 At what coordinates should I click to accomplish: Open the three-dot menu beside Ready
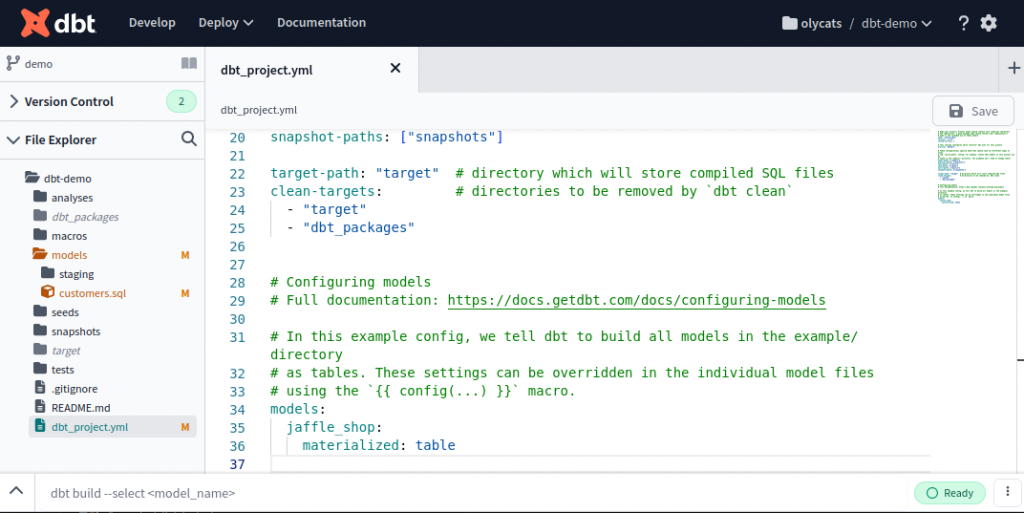coord(1004,492)
